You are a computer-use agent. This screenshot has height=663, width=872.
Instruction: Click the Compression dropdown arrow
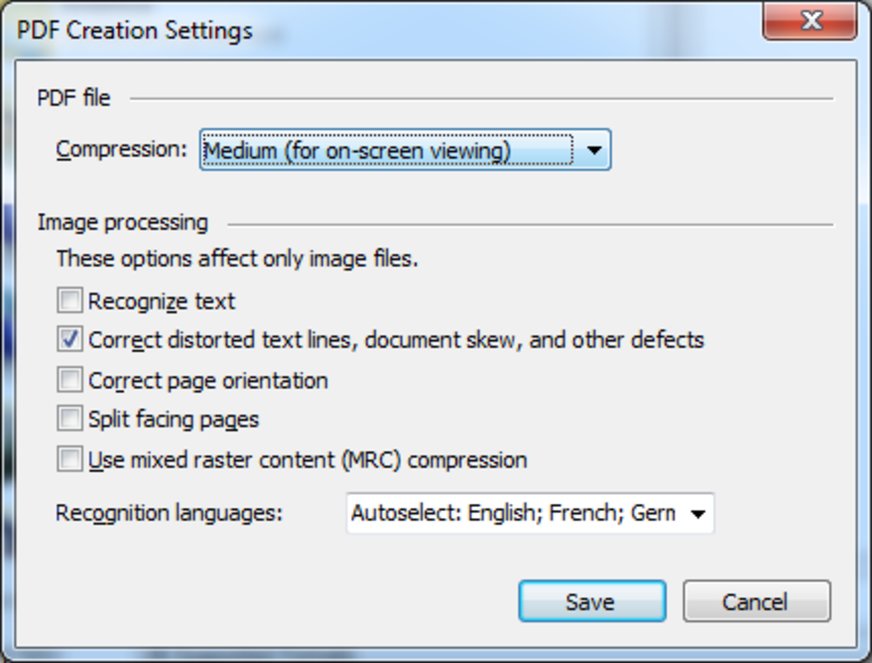coord(594,151)
